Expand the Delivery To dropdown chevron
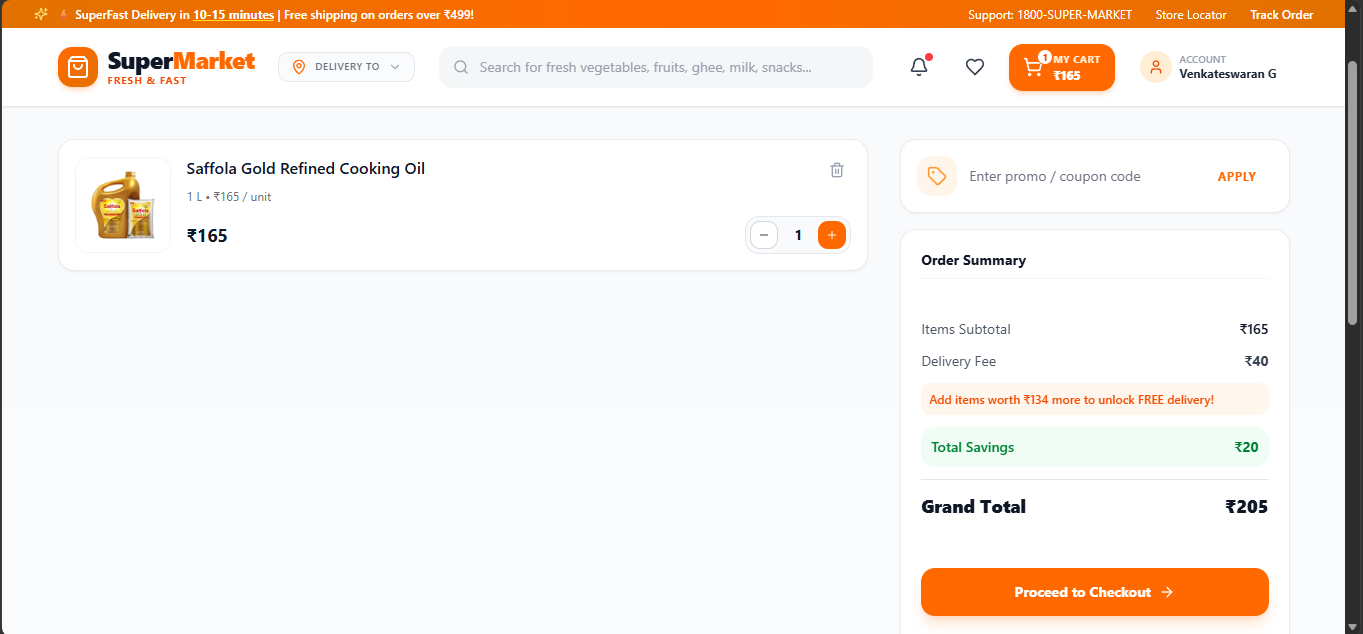Screen dimensions: 1363x634 tap(395, 67)
